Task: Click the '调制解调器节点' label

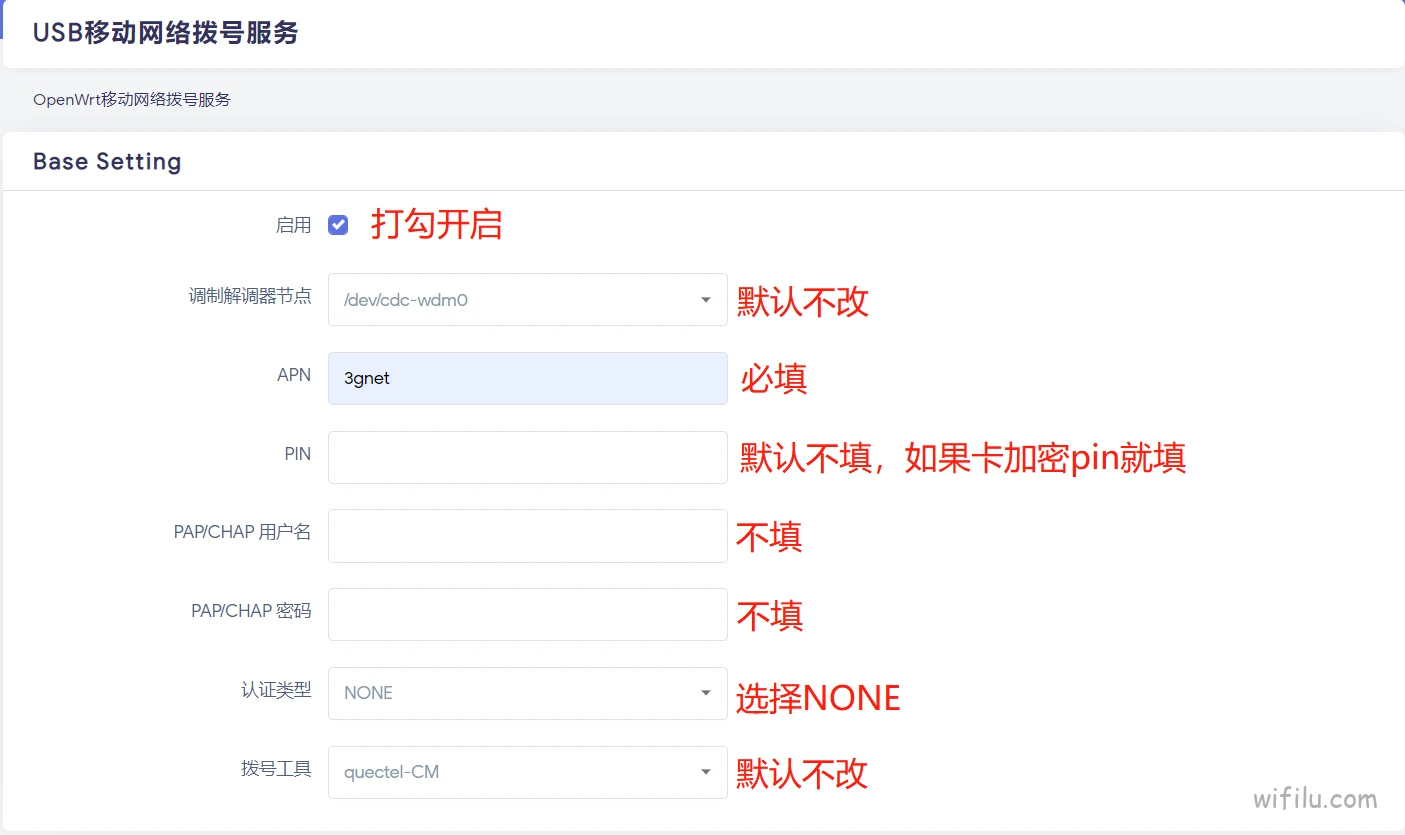Action: [x=250, y=296]
